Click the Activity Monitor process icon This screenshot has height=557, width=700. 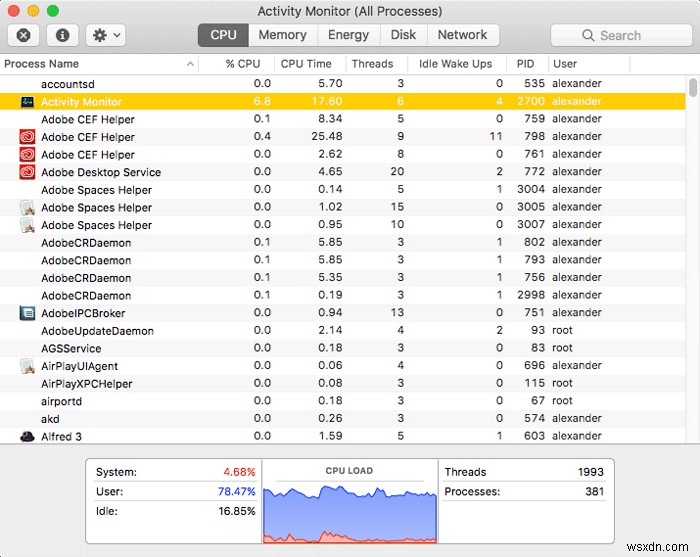pos(28,102)
